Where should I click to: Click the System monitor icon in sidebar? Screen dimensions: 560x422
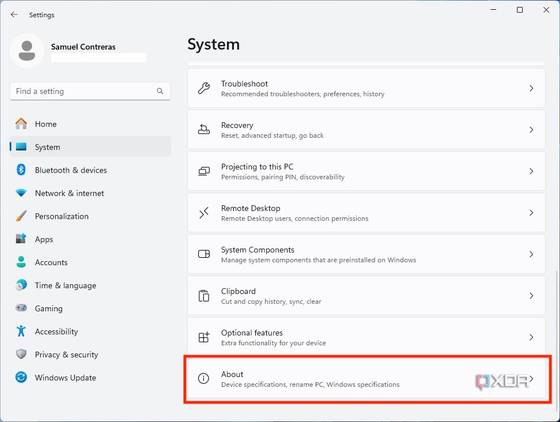(21, 147)
